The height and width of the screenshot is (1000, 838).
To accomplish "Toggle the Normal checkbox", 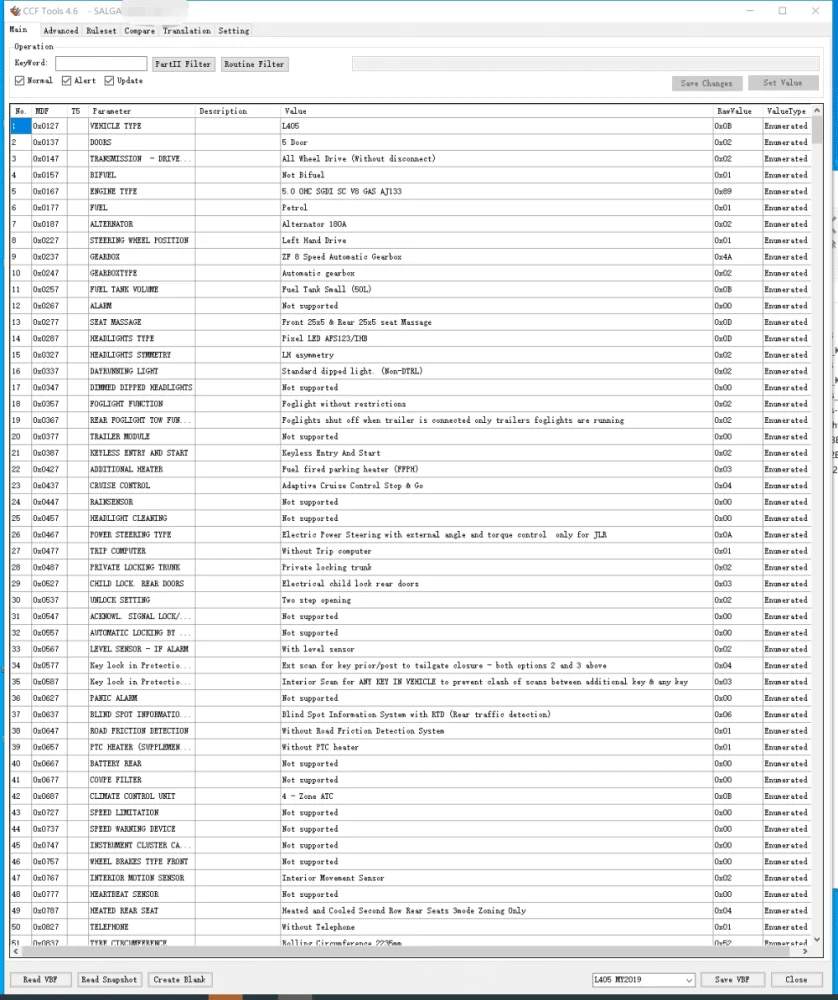I will (x=20, y=81).
